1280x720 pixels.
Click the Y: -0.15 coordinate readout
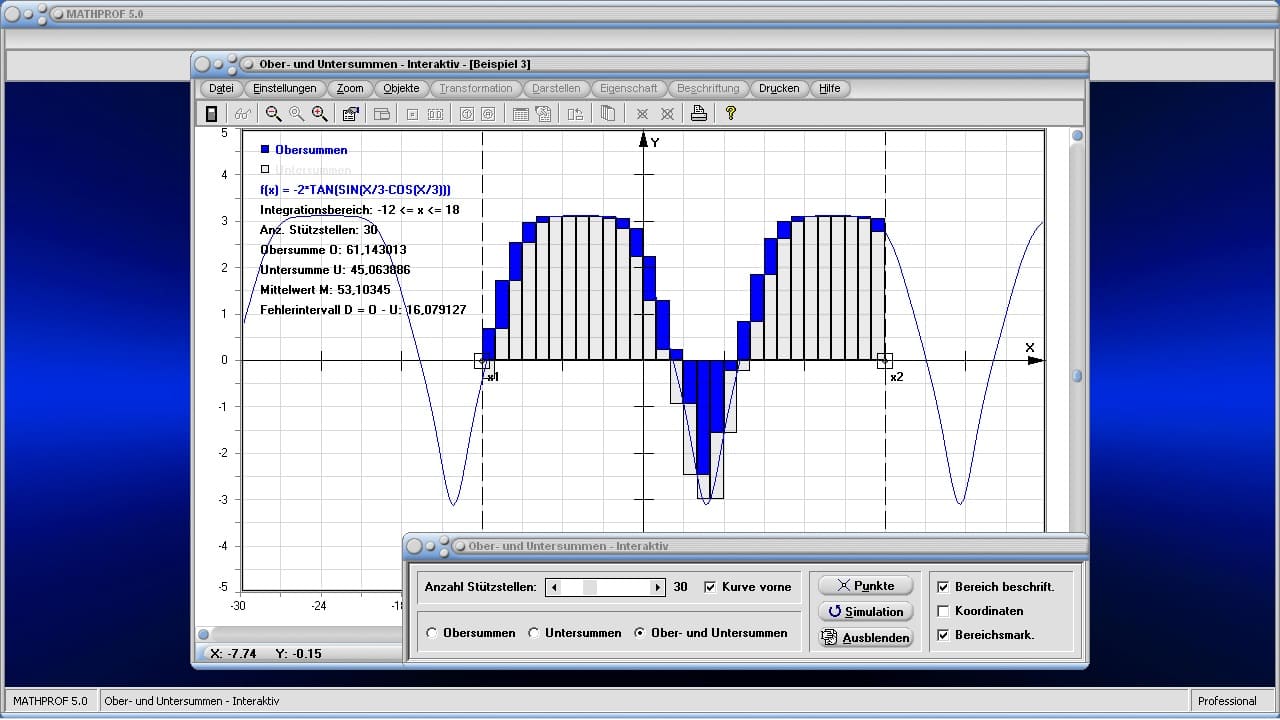[299, 653]
